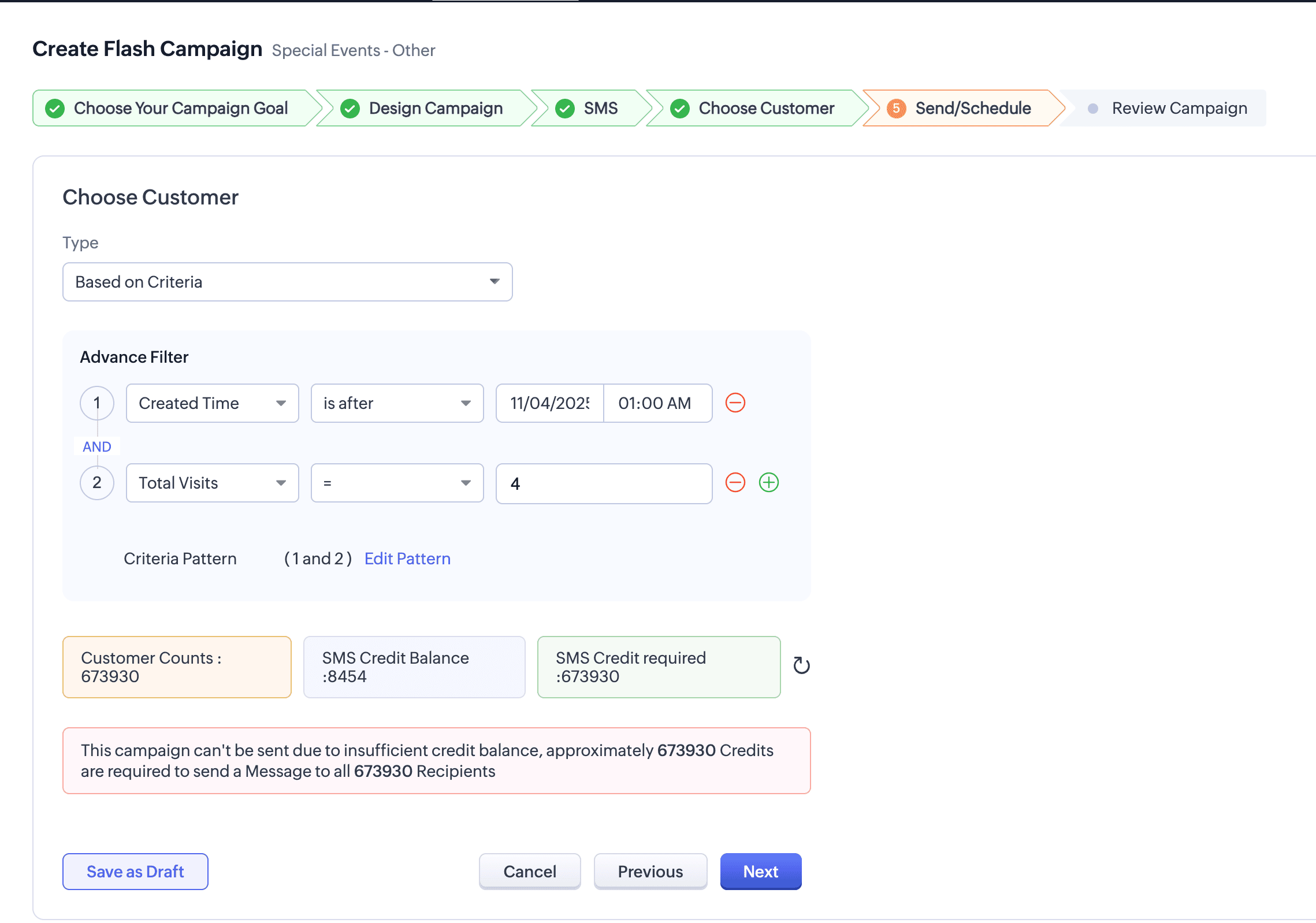Refresh the customer counts with reload icon
This screenshot has height=923, width=1316.
coord(801,665)
